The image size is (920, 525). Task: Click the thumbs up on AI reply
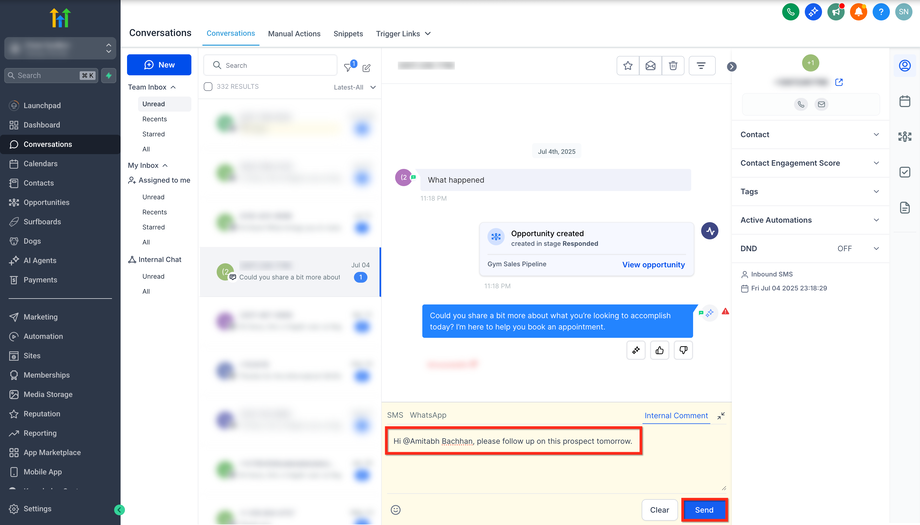coord(659,350)
